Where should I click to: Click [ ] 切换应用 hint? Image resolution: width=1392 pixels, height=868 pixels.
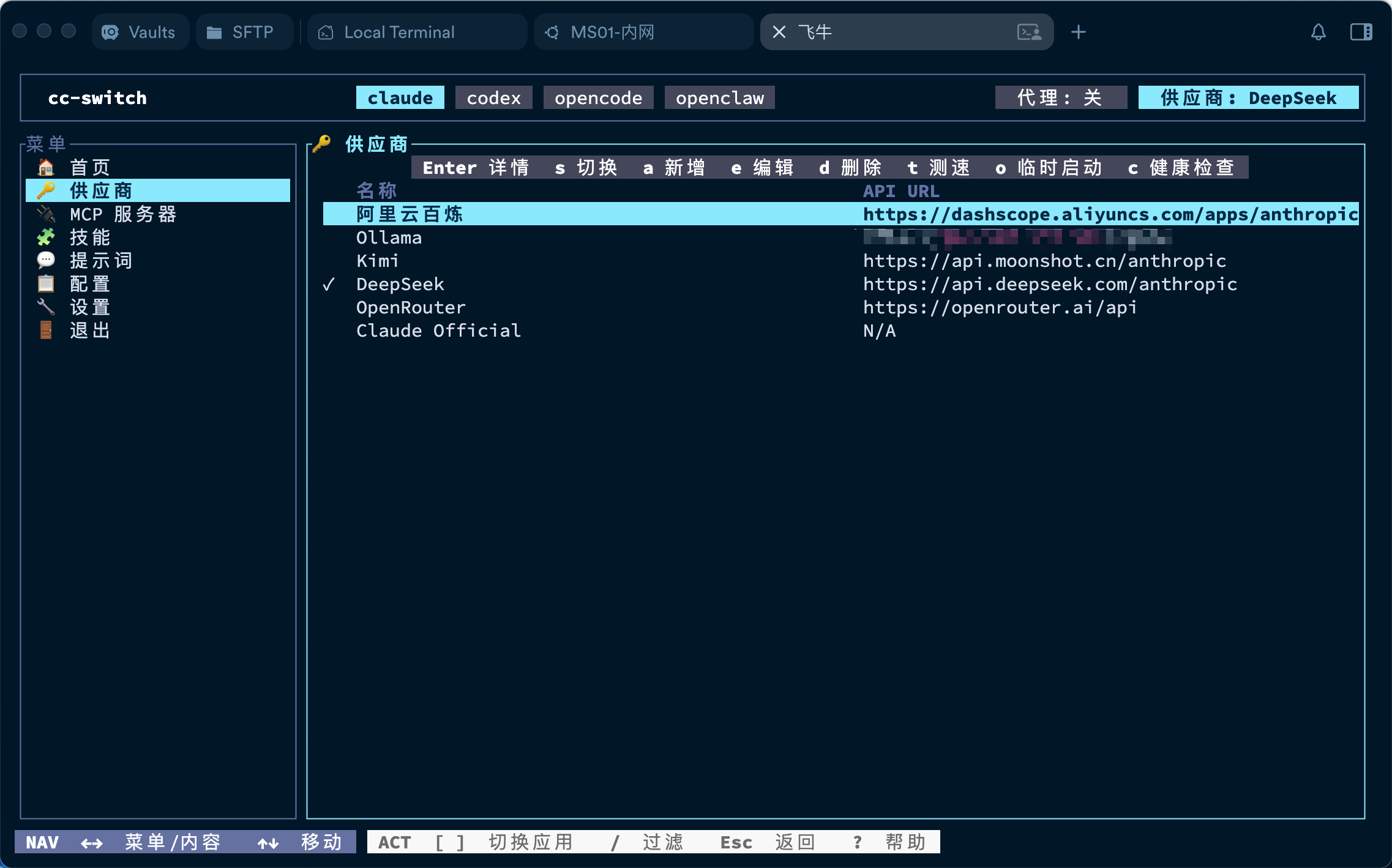click(504, 842)
